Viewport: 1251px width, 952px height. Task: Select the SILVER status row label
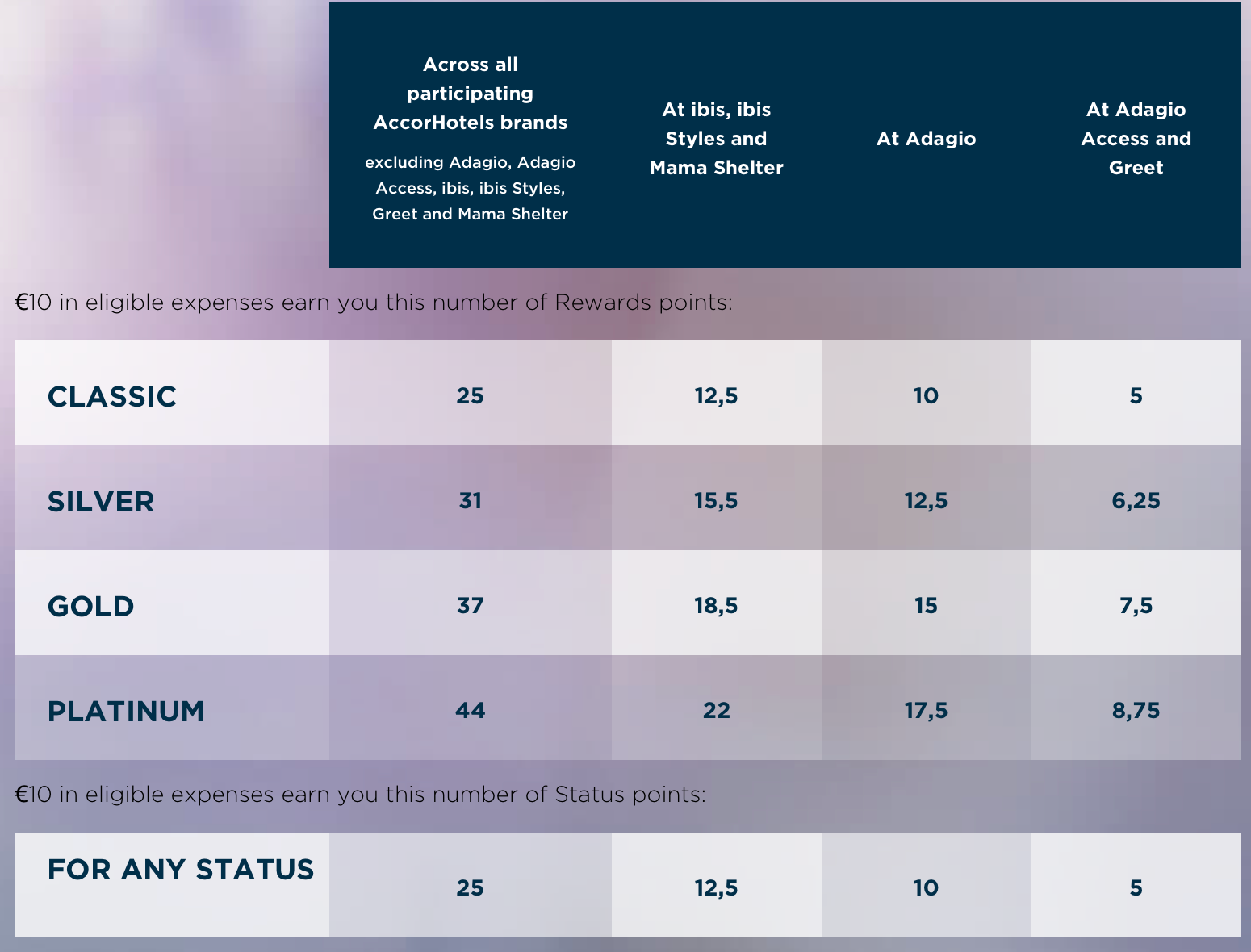(101, 501)
